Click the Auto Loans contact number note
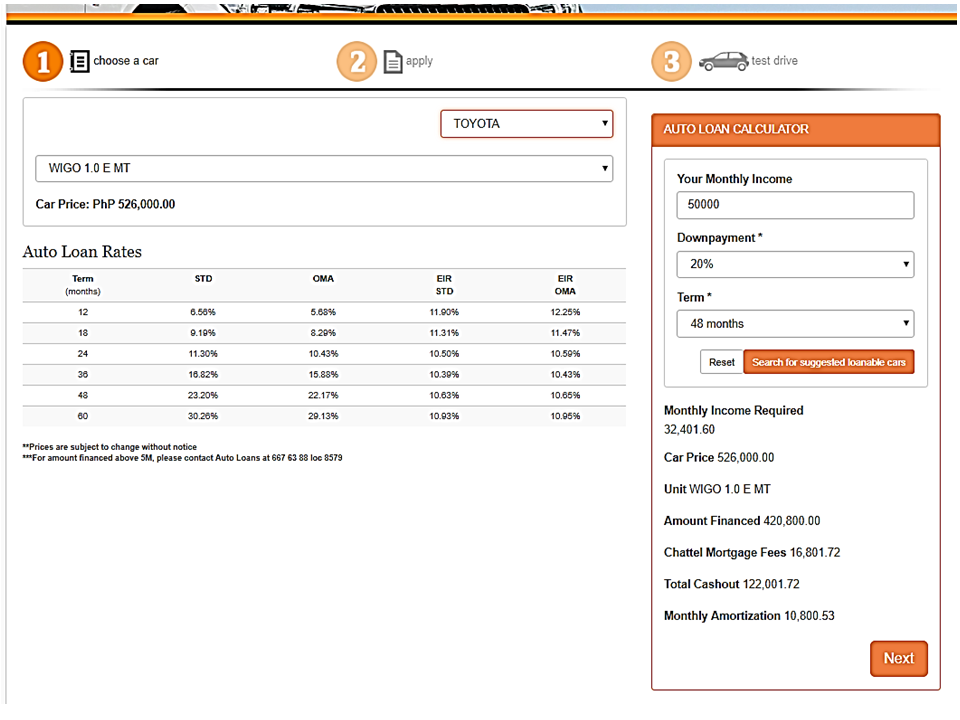The height and width of the screenshot is (720, 960). pos(182,458)
